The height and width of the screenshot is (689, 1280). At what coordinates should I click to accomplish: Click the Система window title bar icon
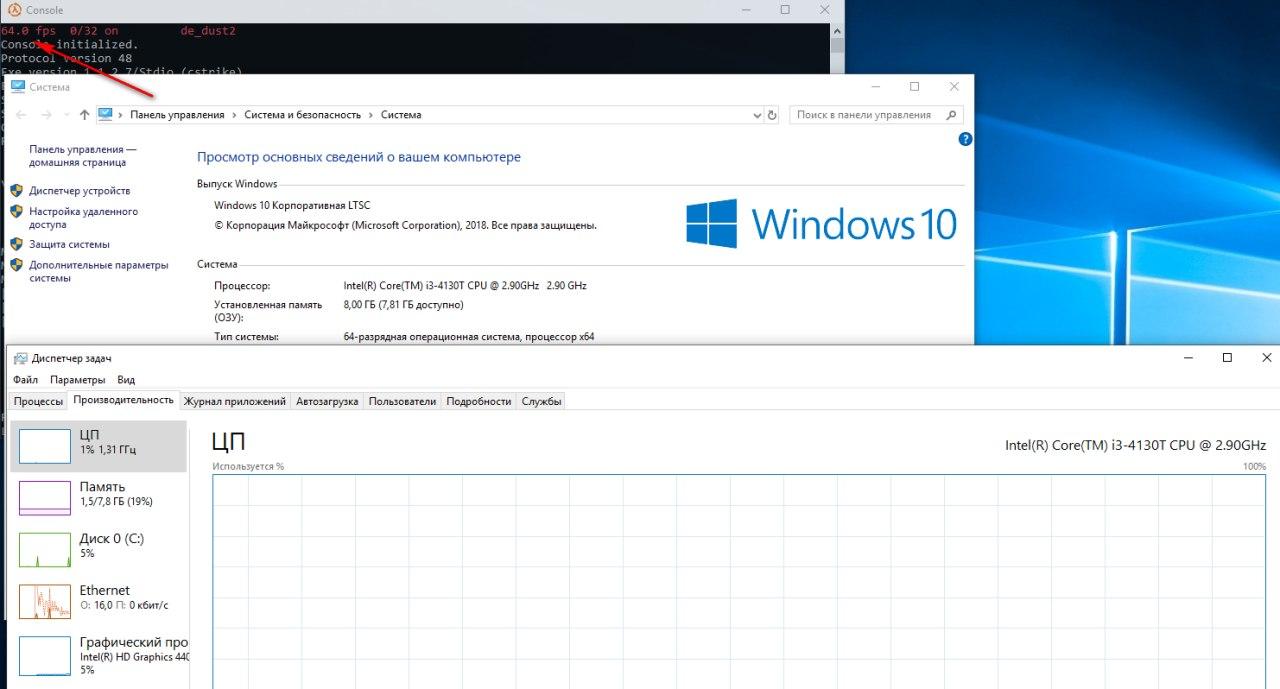(17, 87)
